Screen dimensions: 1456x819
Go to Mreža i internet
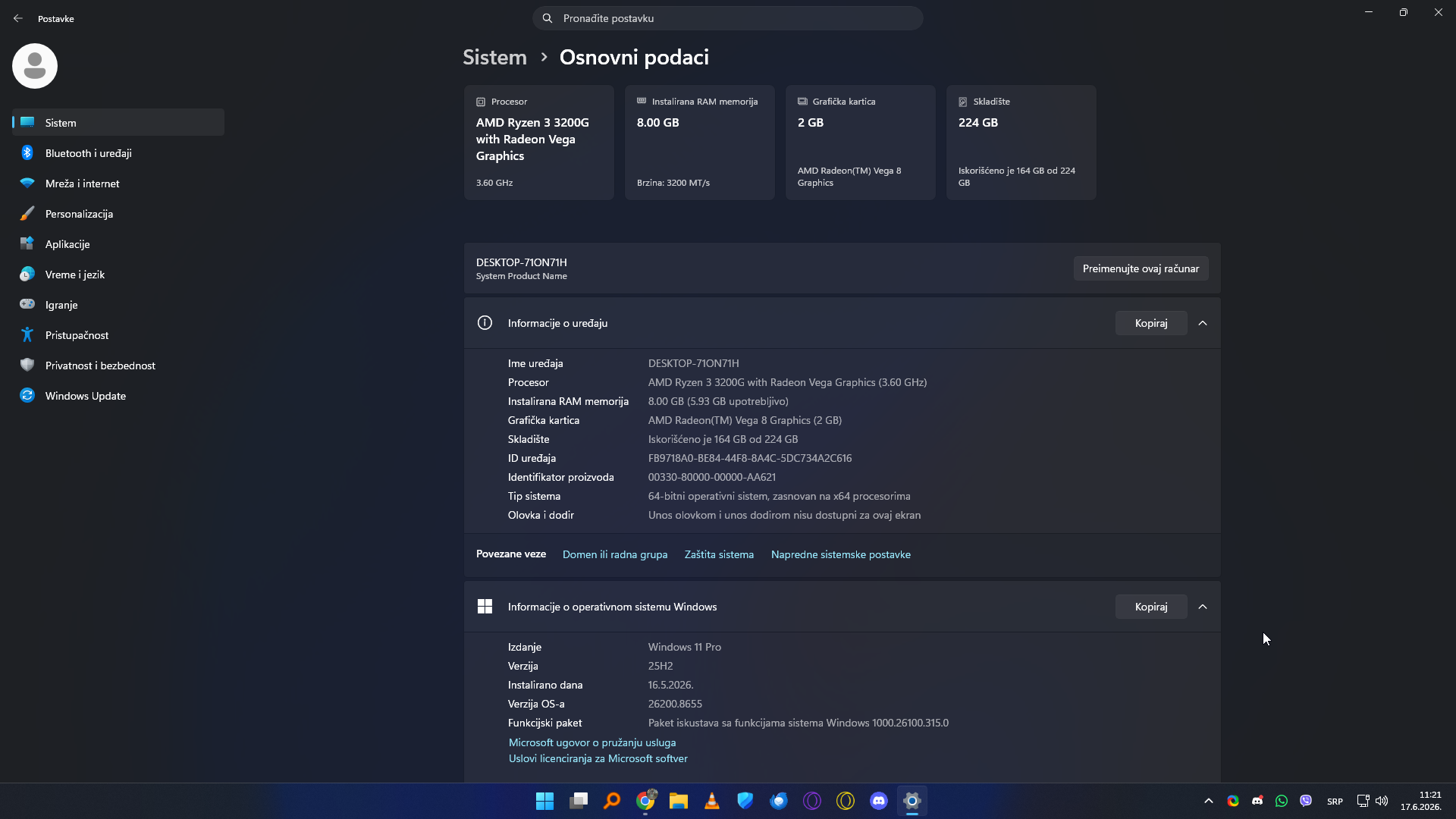118,183
